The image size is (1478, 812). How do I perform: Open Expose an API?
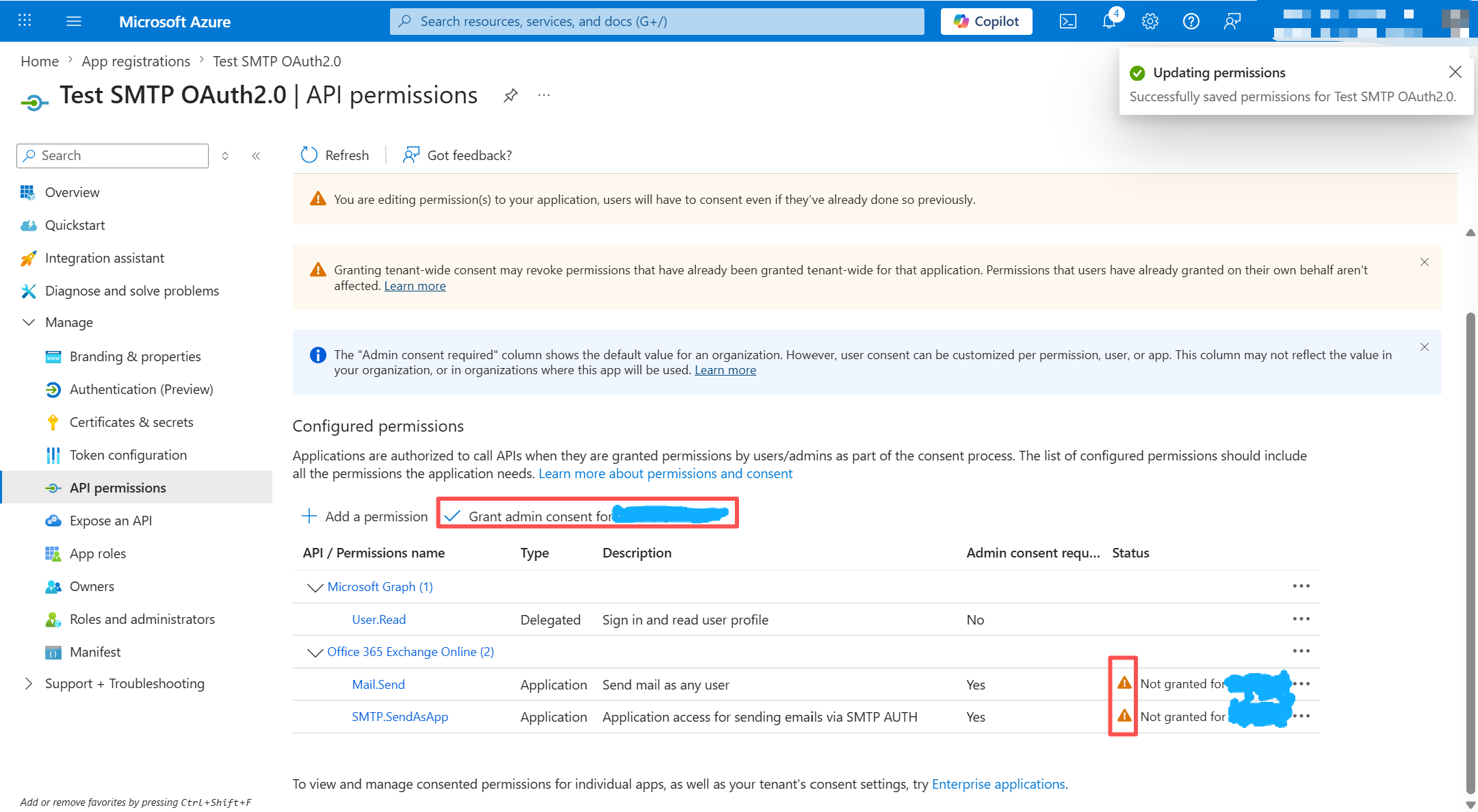tap(110, 521)
